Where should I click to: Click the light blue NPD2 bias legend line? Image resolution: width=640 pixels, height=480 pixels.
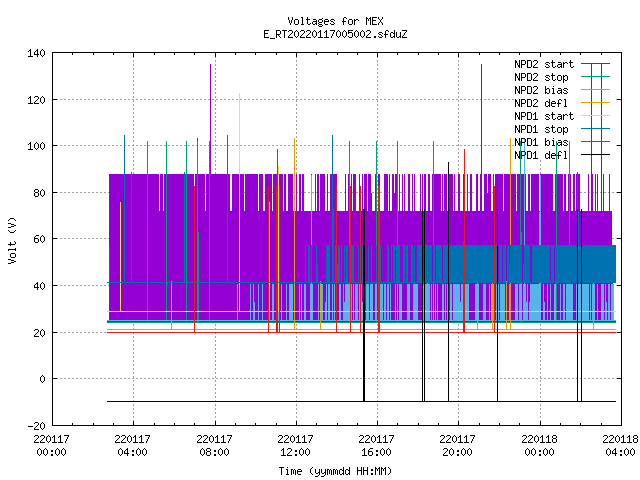coord(596,90)
